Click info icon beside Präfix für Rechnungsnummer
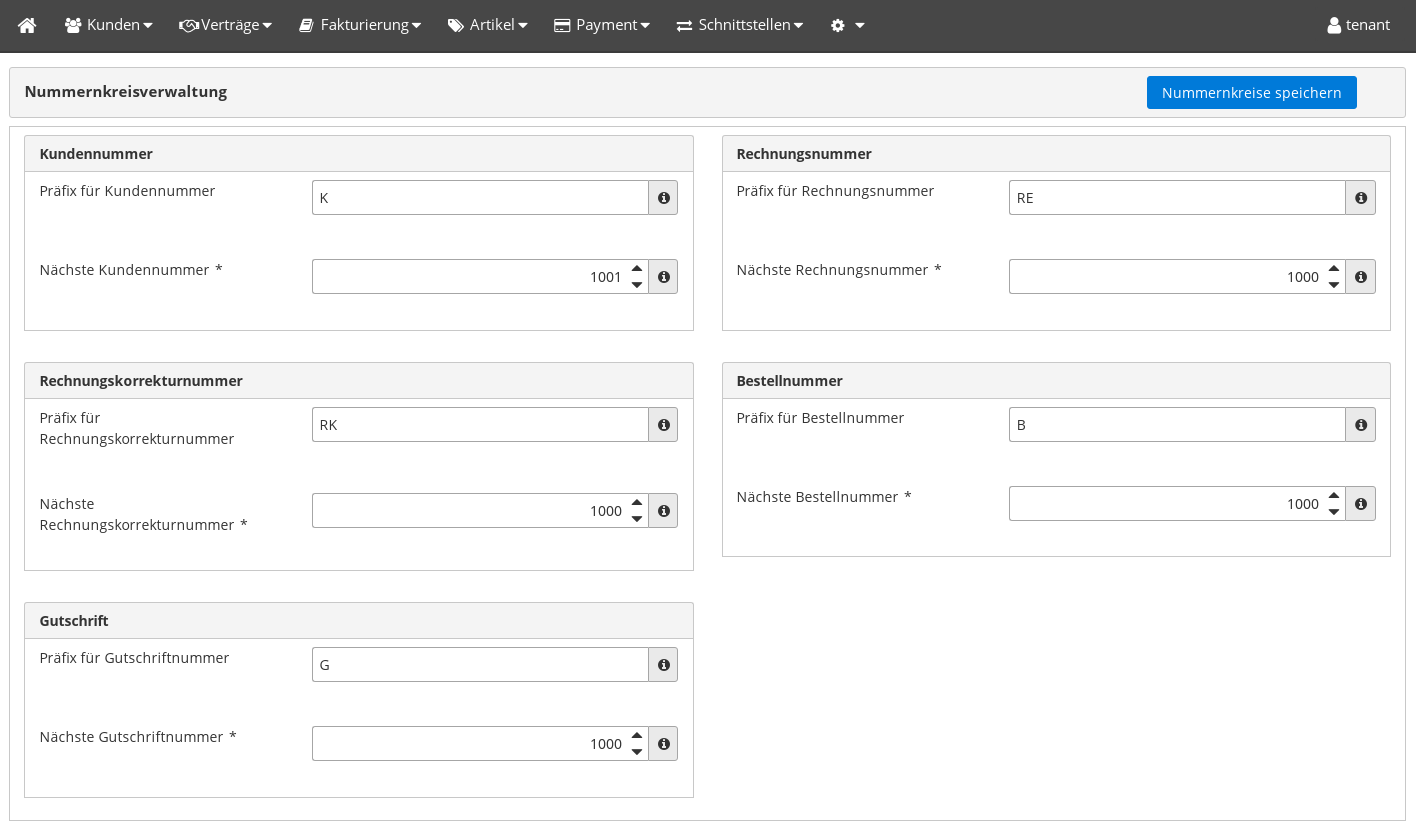The image size is (1416, 828). 1360,198
